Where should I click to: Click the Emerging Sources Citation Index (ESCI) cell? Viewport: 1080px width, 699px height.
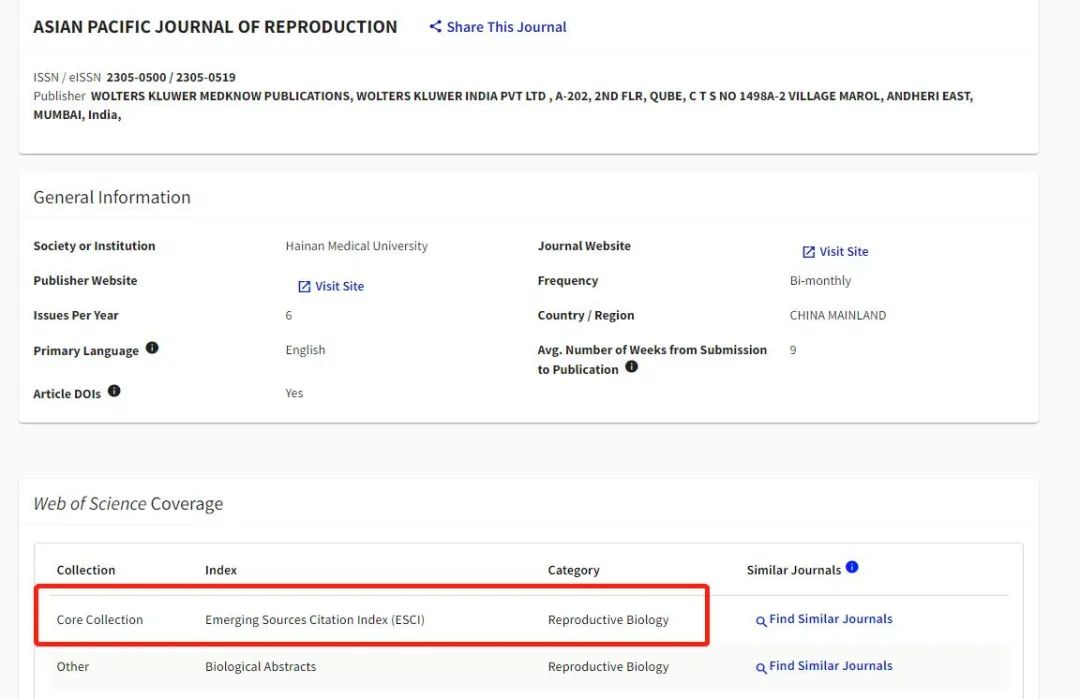(x=314, y=620)
